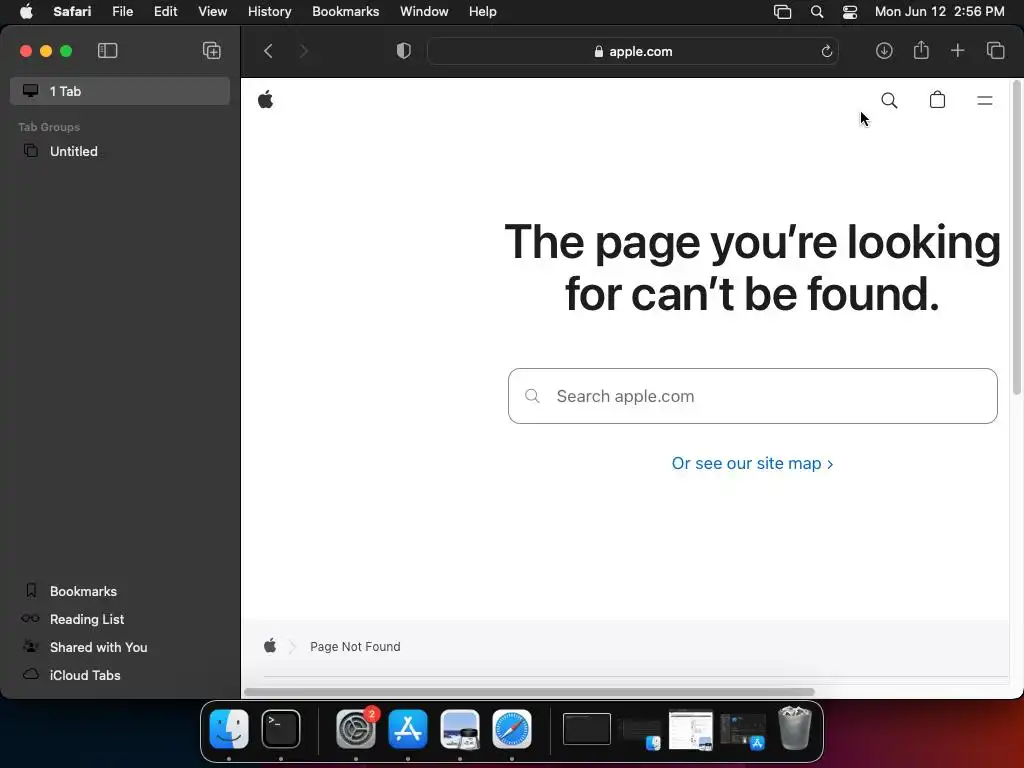This screenshot has width=1024, height=768.
Task: Open the Share menu
Action: pyautogui.click(x=921, y=50)
